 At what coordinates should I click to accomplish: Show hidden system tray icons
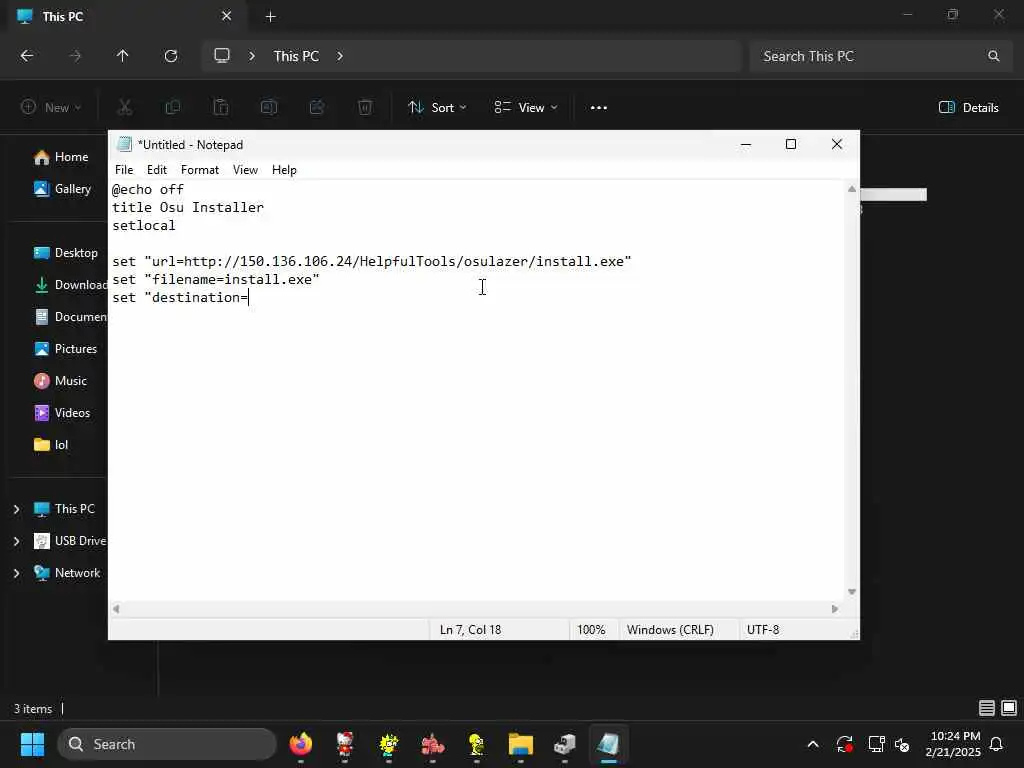pyautogui.click(x=813, y=744)
